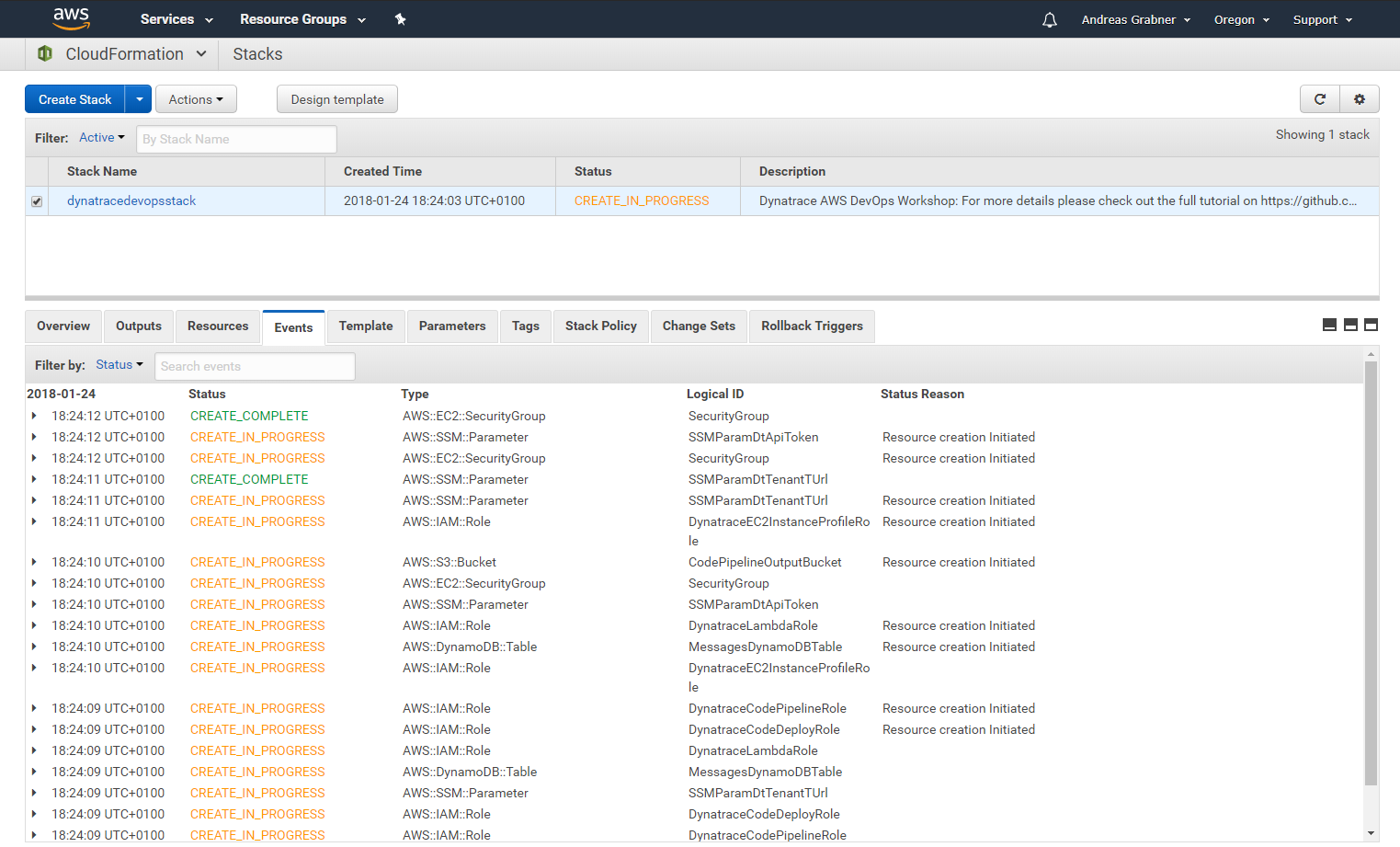Viewport: 1400px width, 847px height.
Task: Collapse detail pane to bottom layout icon
Action: [x=1329, y=325]
